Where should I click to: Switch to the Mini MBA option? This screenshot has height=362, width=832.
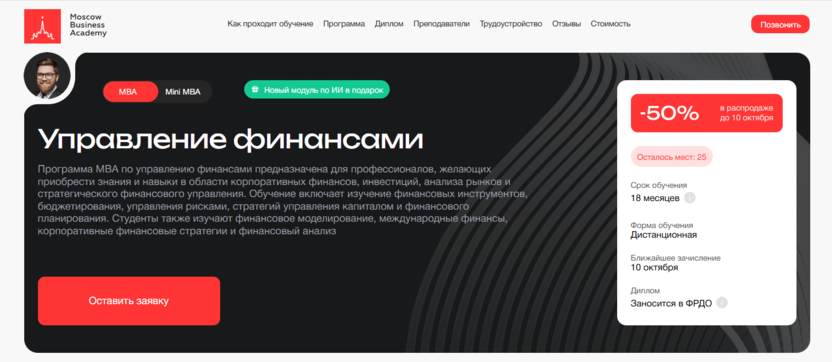coord(183,92)
